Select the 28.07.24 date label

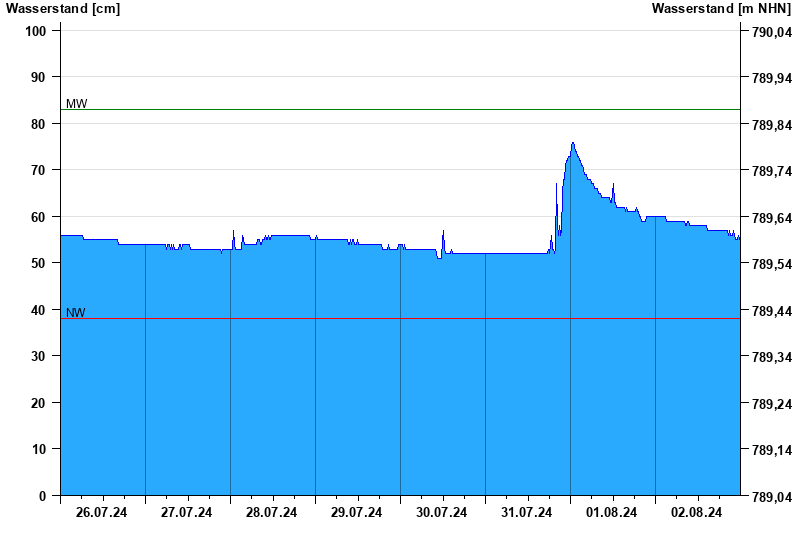coord(271,512)
